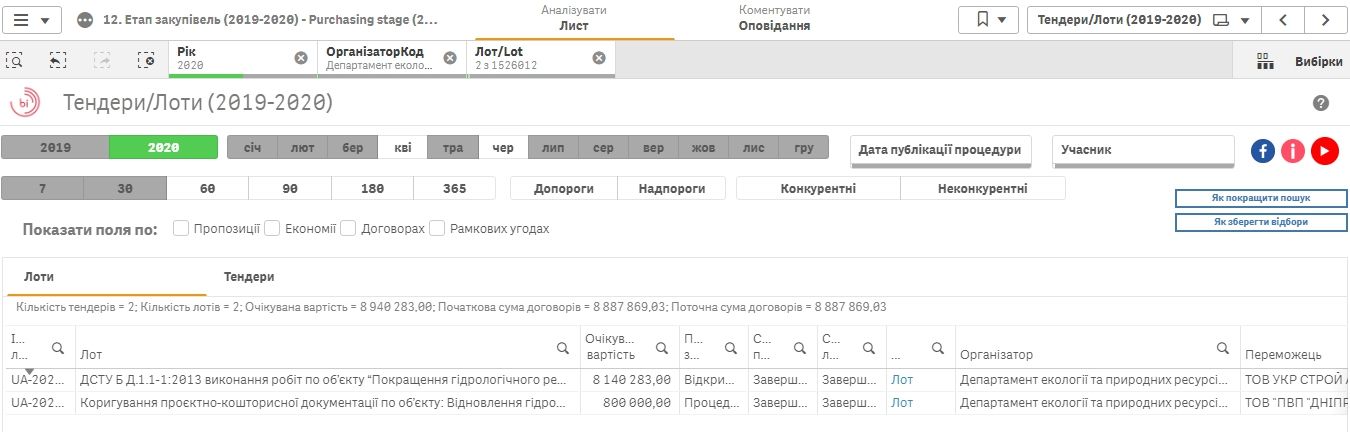Screen dimensions: 1350x432
Task: Open the Учасник filter field
Action: pyautogui.click(x=1143, y=150)
